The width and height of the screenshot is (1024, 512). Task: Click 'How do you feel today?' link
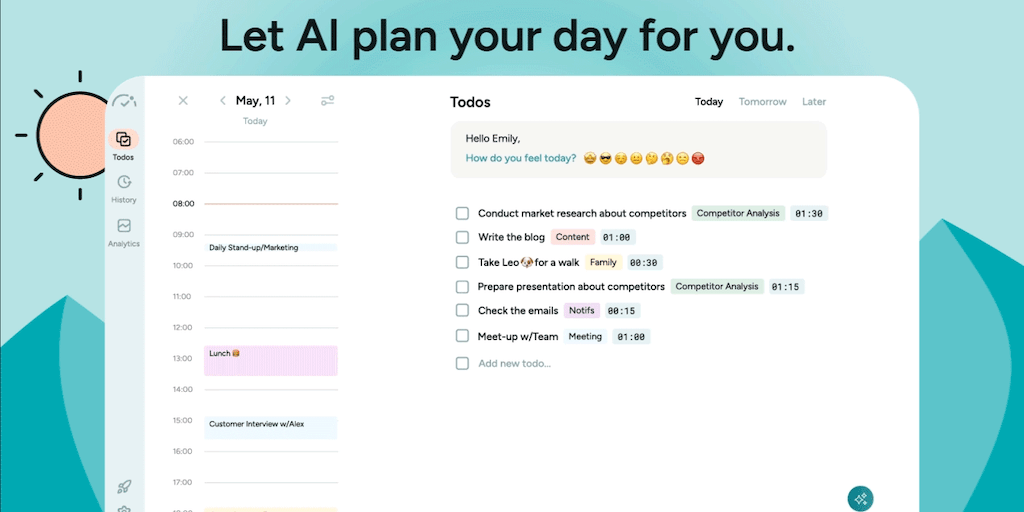(520, 159)
